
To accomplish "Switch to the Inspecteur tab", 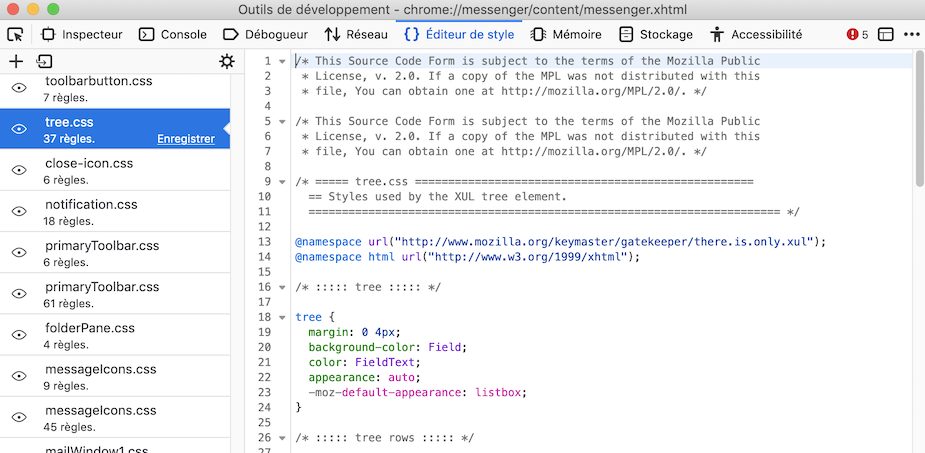I will (x=81, y=35).
